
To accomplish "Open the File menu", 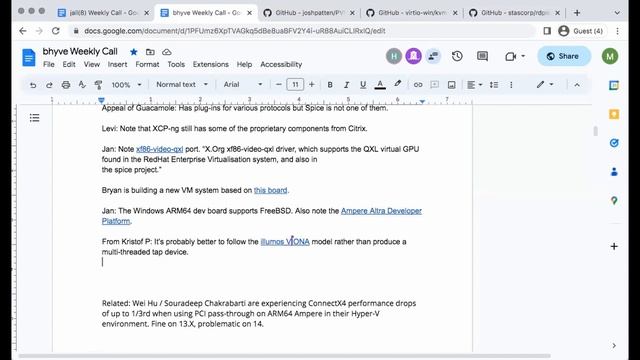I will 49,64.
